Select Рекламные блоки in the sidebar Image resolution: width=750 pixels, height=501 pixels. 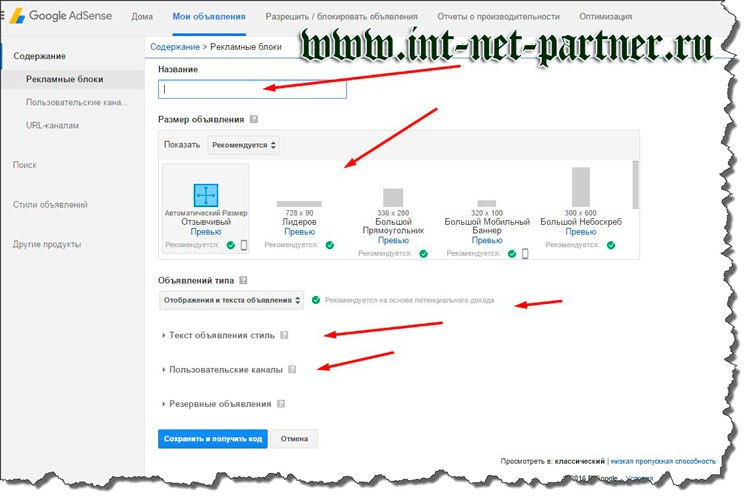(65, 79)
